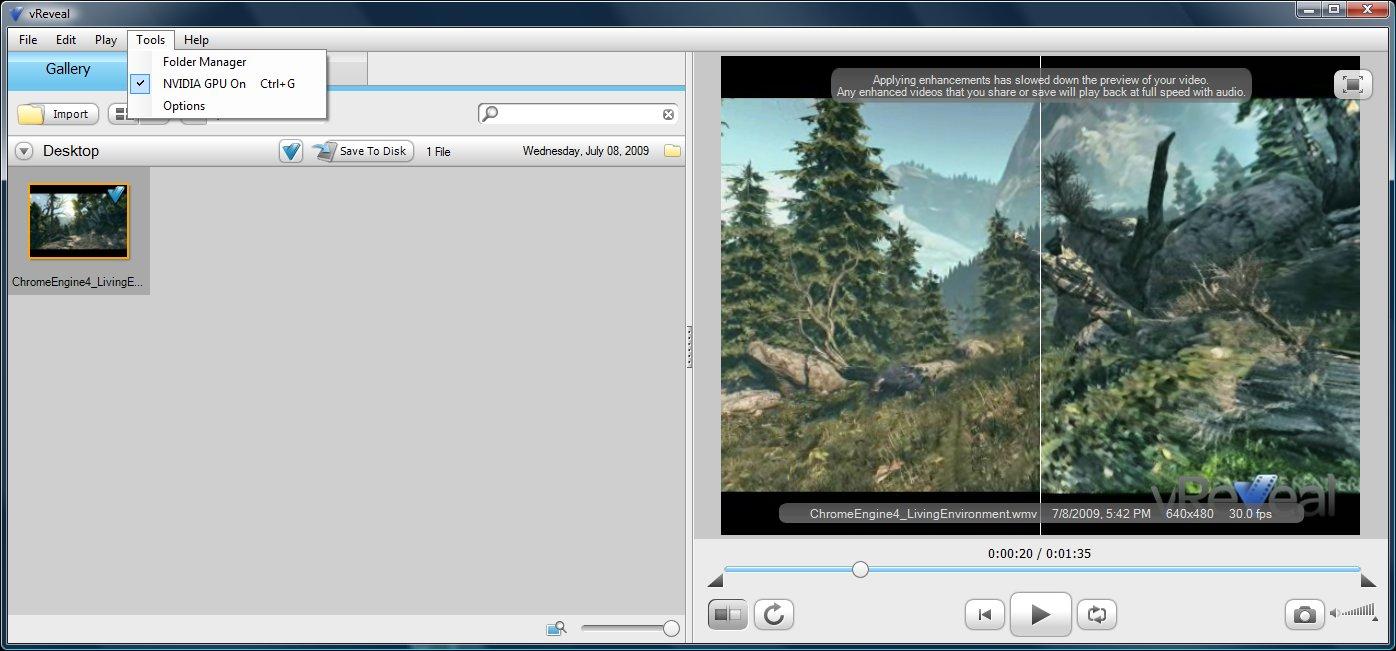Open the Edit menu
Image resolution: width=1396 pixels, height=651 pixels.
tap(66, 40)
